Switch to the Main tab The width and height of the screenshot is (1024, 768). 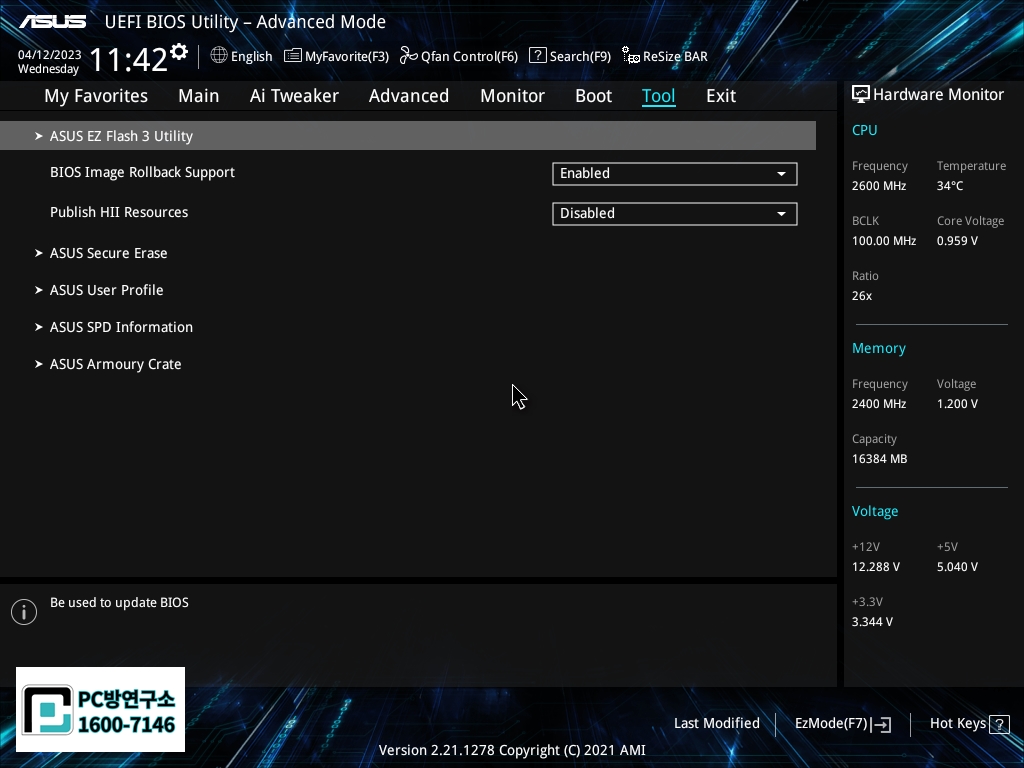(x=199, y=96)
